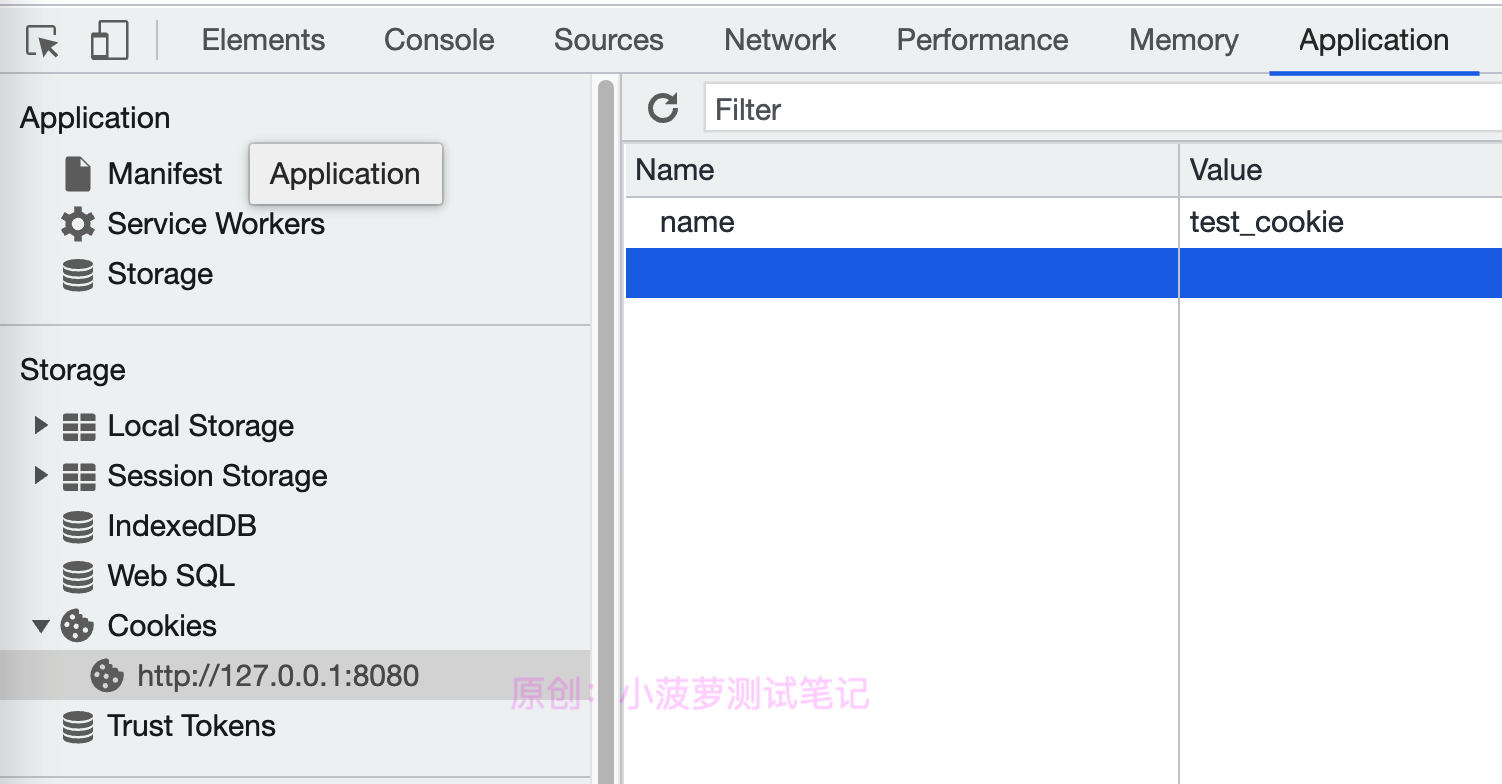Click the Storage database icon
Image resolution: width=1502 pixels, height=784 pixels.
coord(78,273)
